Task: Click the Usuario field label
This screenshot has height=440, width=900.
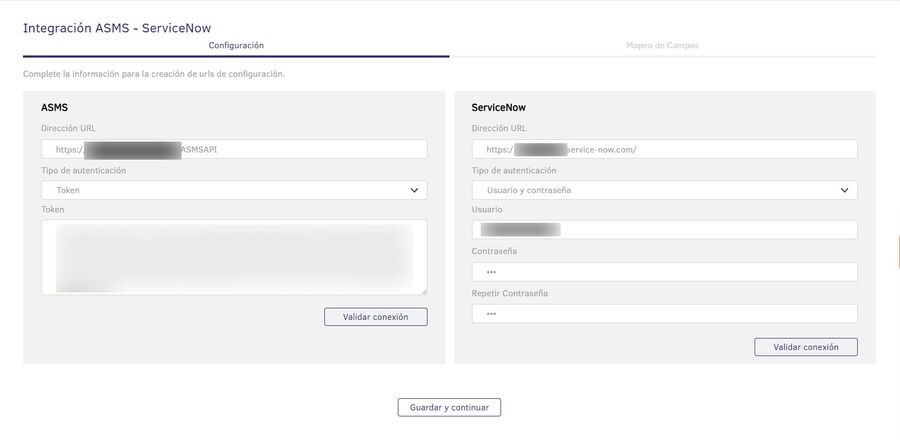Action: click(x=487, y=209)
